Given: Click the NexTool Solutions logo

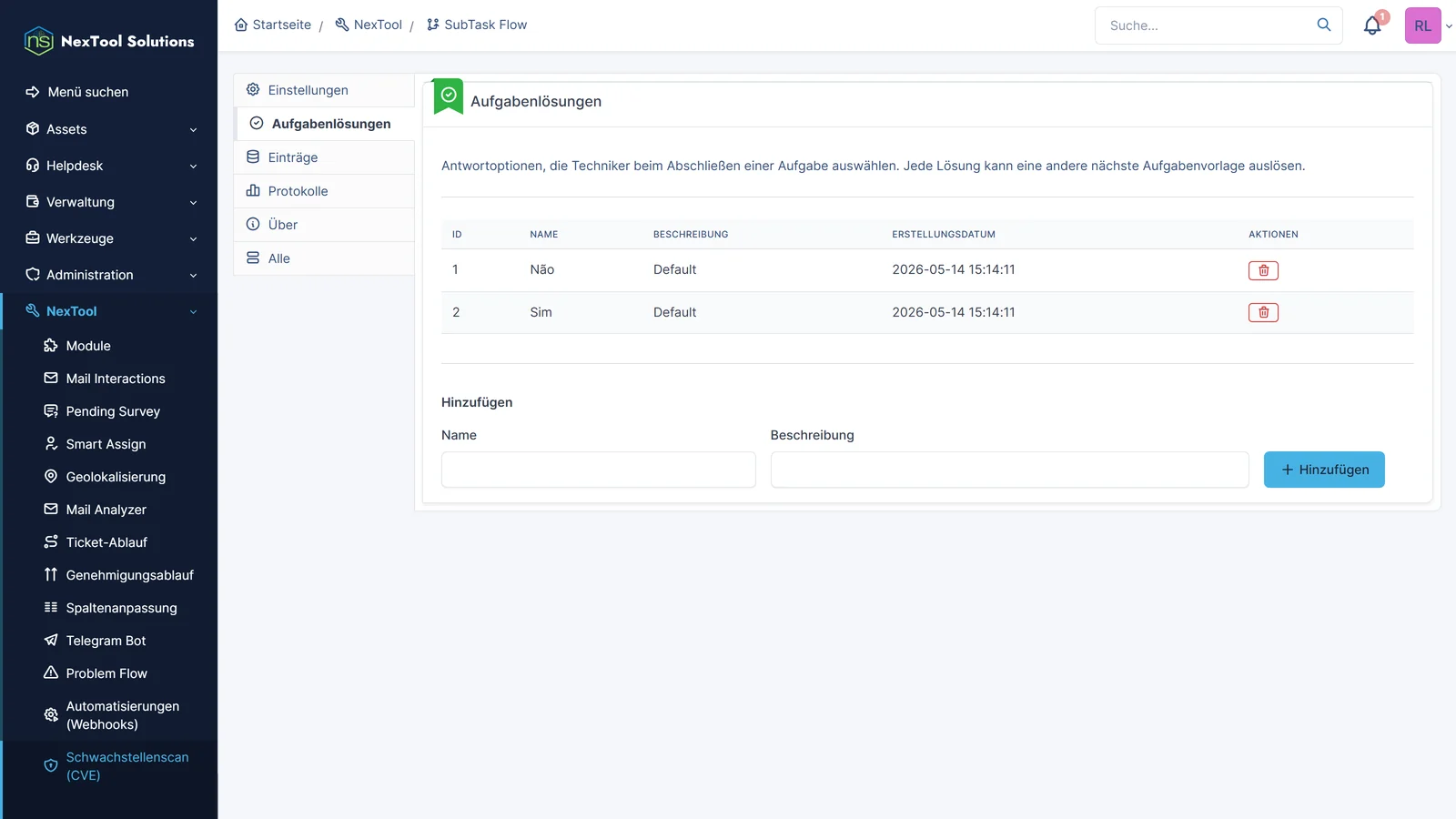Looking at the screenshot, I should click(x=109, y=41).
